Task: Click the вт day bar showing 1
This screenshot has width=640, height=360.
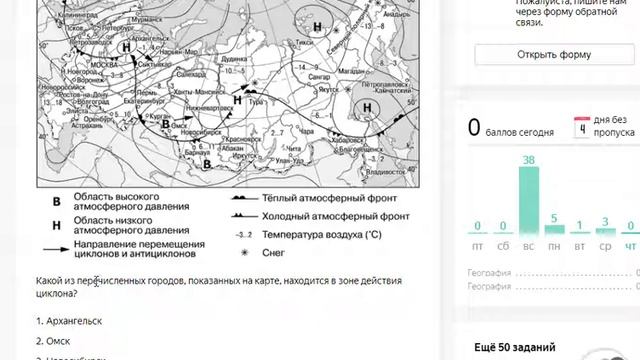Action: pyautogui.click(x=580, y=232)
